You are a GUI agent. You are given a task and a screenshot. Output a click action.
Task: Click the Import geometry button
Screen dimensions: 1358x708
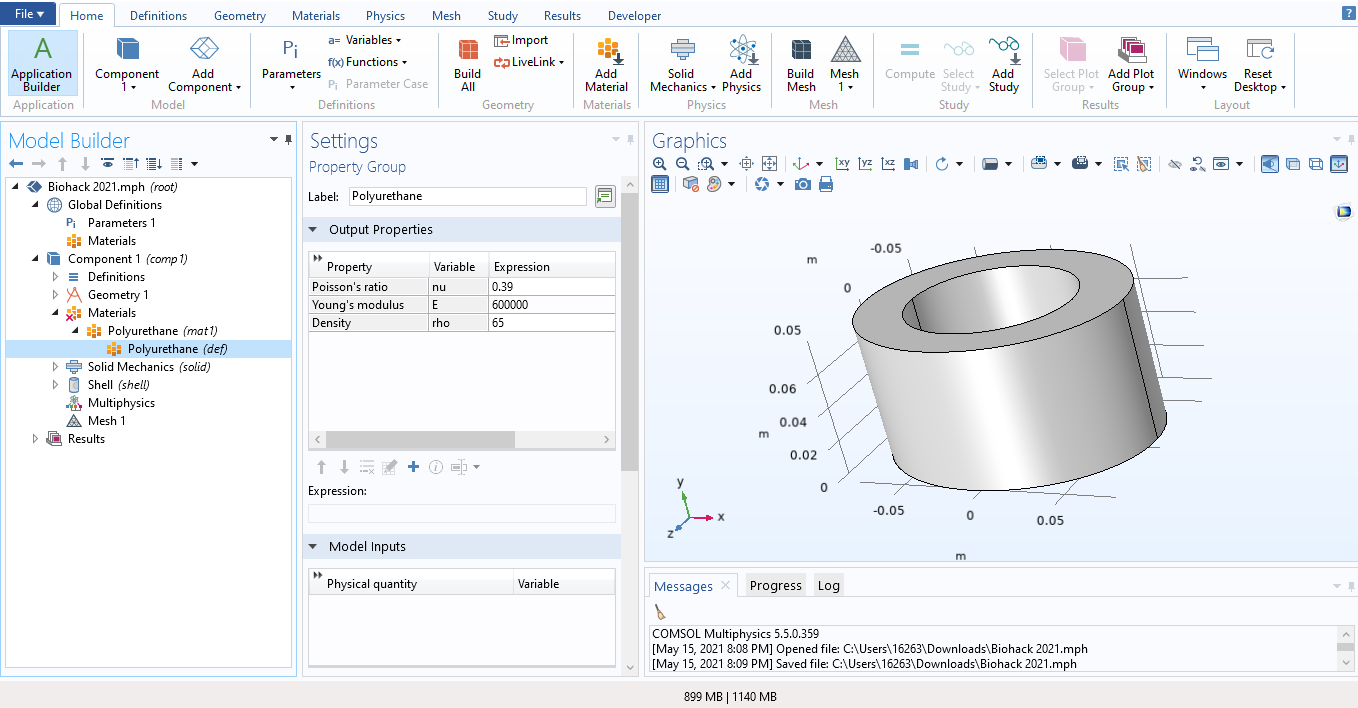(521, 40)
